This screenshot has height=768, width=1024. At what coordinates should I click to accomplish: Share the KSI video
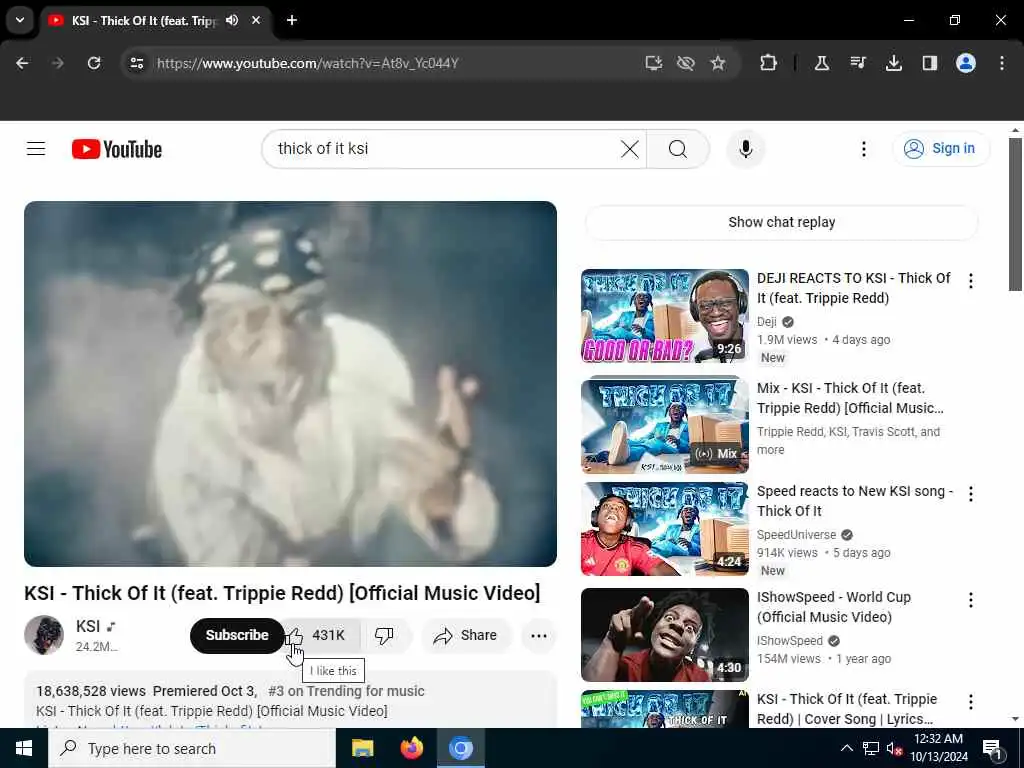click(466, 635)
